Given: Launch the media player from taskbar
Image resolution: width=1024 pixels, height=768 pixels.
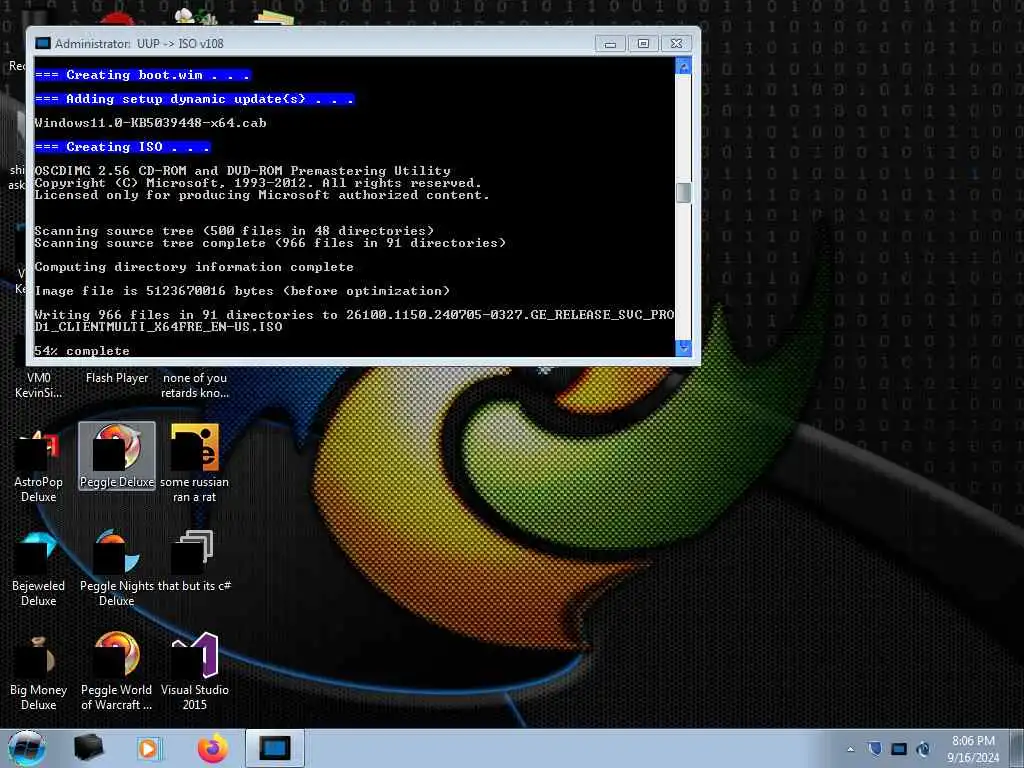Looking at the screenshot, I should tap(148, 748).
